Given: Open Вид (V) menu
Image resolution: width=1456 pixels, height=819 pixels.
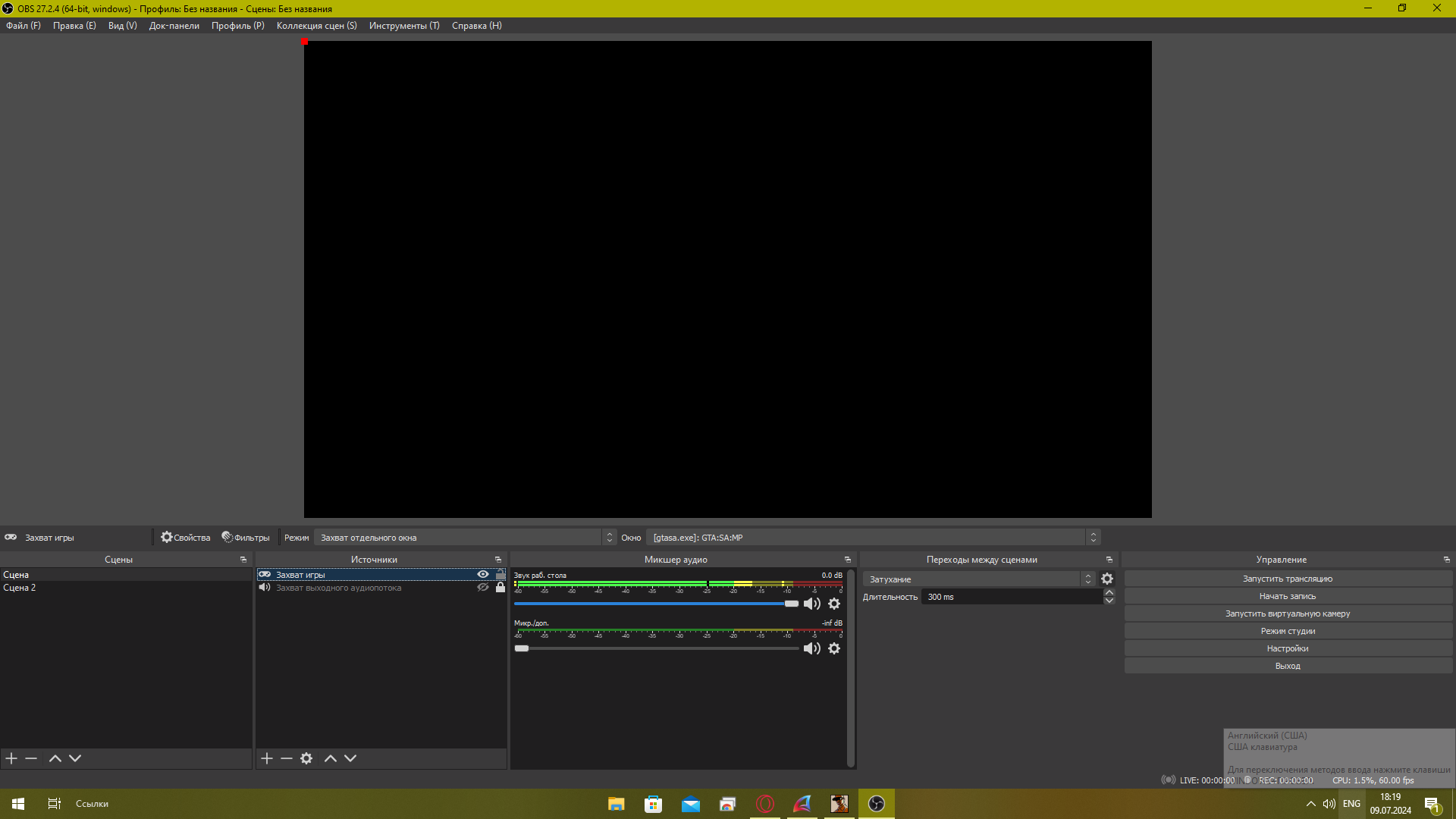Looking at the screenshot, I should tap(123, 26).
